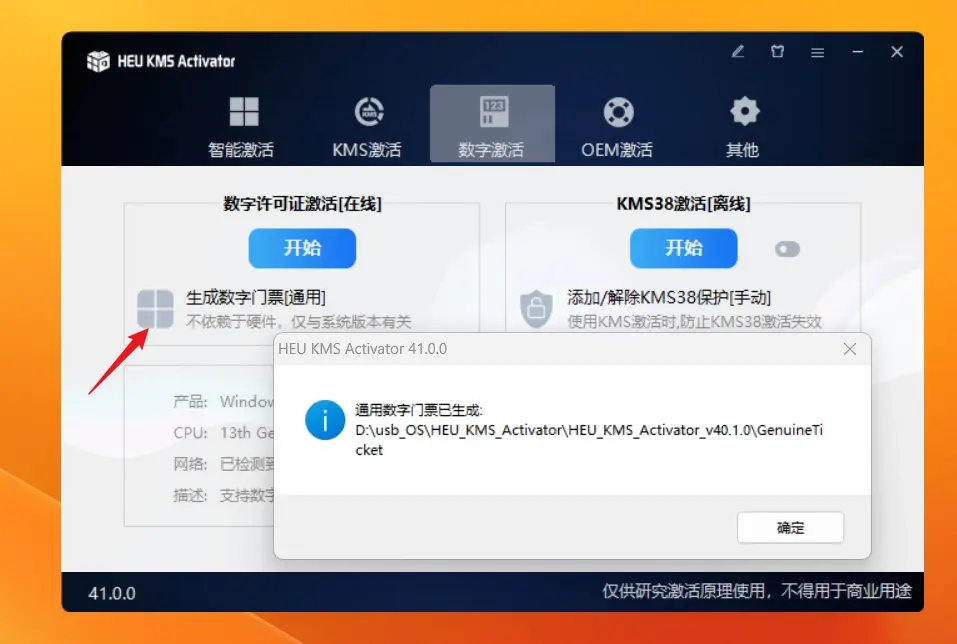Click the 产品: label in info panel
The height and width of the screenshot is (644, 957).
[x=190, y=402]
